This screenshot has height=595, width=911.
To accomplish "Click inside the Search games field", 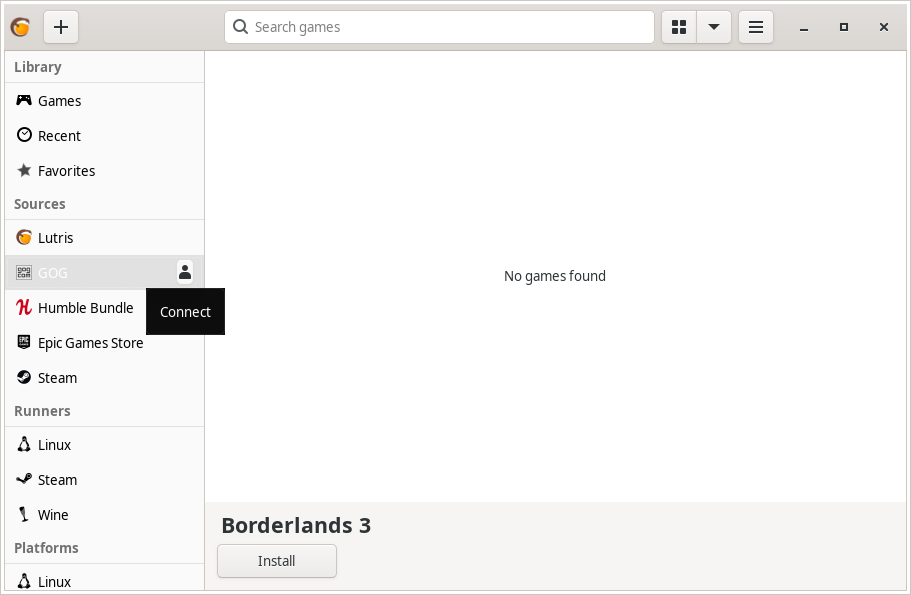I will (439, 27).
